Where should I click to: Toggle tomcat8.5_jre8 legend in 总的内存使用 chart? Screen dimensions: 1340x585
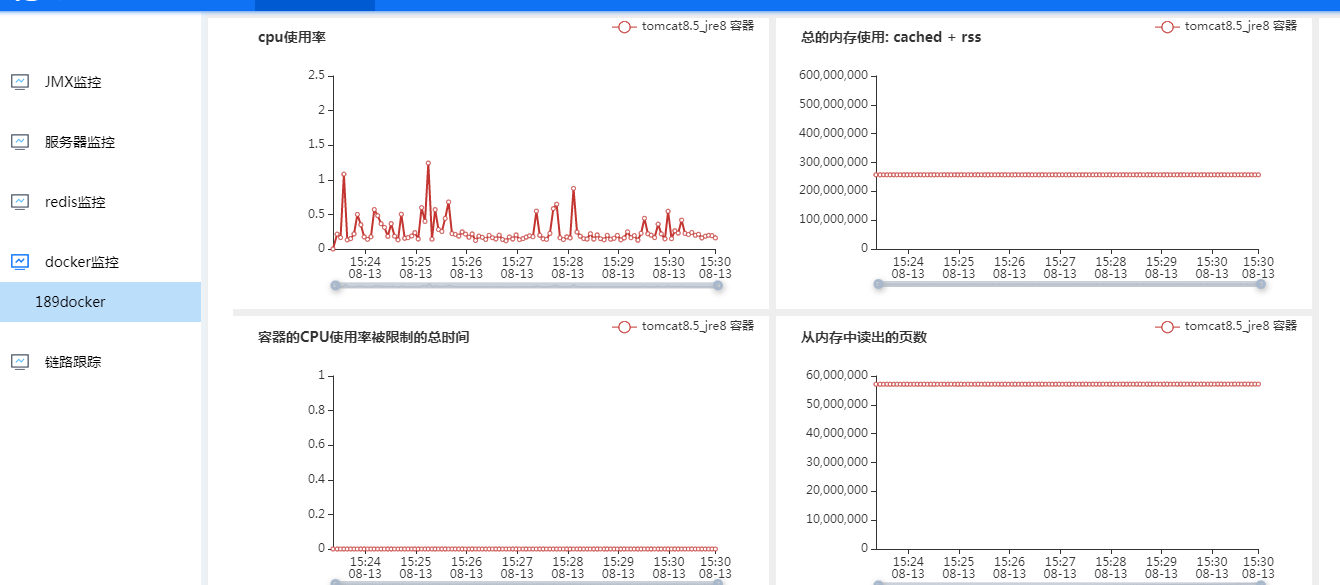point(1226,27)
